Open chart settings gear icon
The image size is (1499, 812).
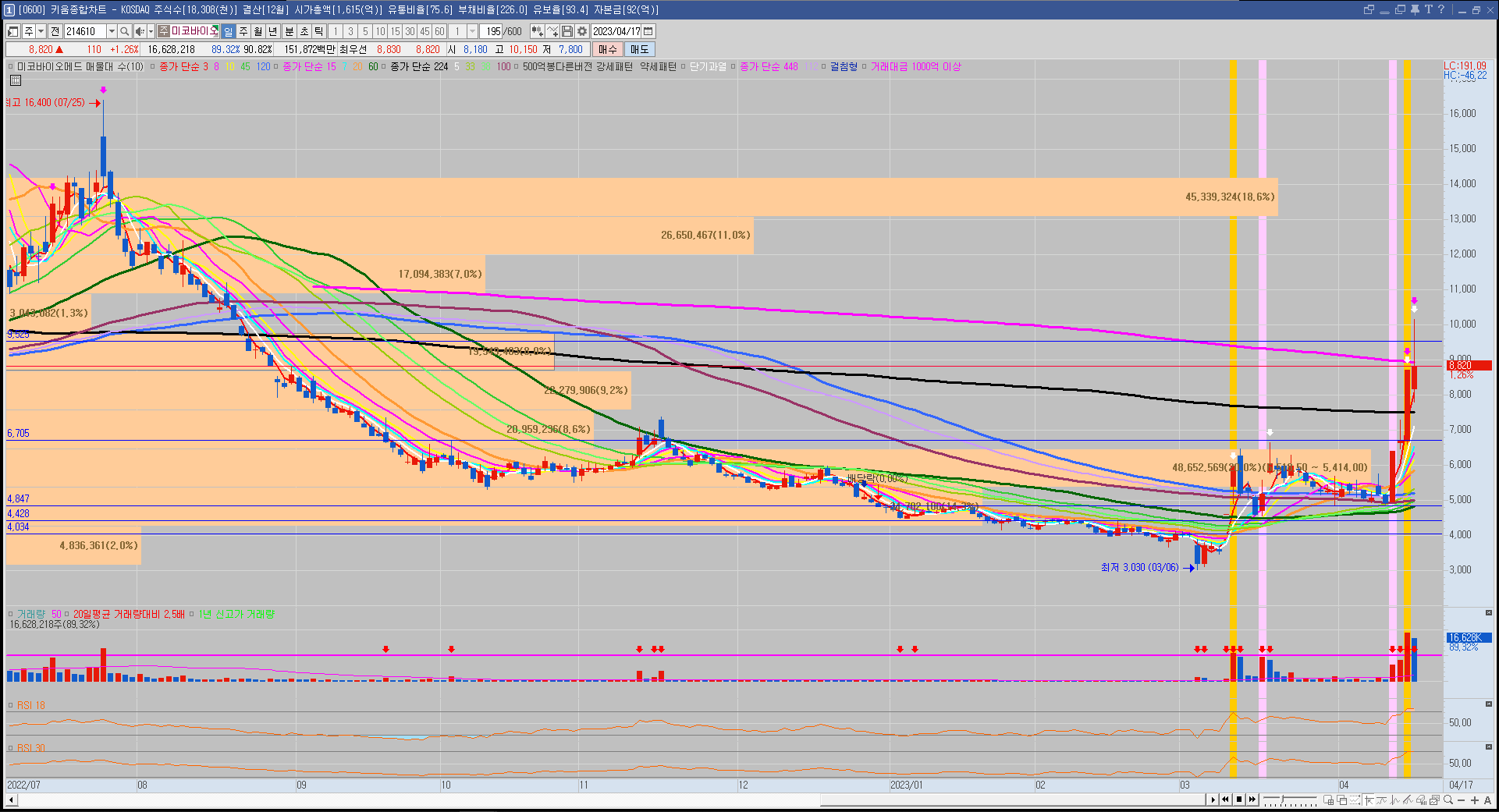point(582,31)
